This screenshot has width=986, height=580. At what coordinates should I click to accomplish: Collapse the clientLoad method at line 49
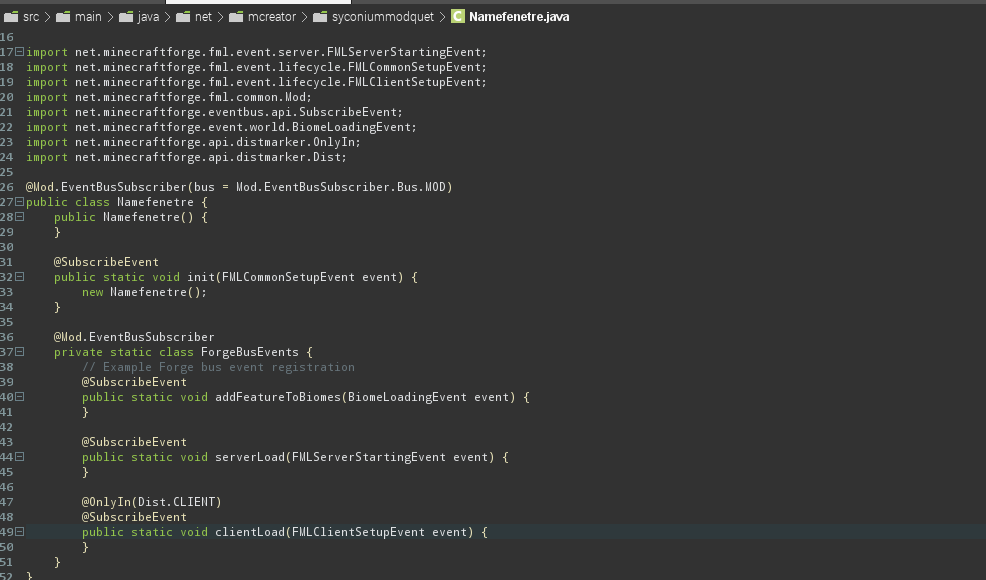(19, 532)
